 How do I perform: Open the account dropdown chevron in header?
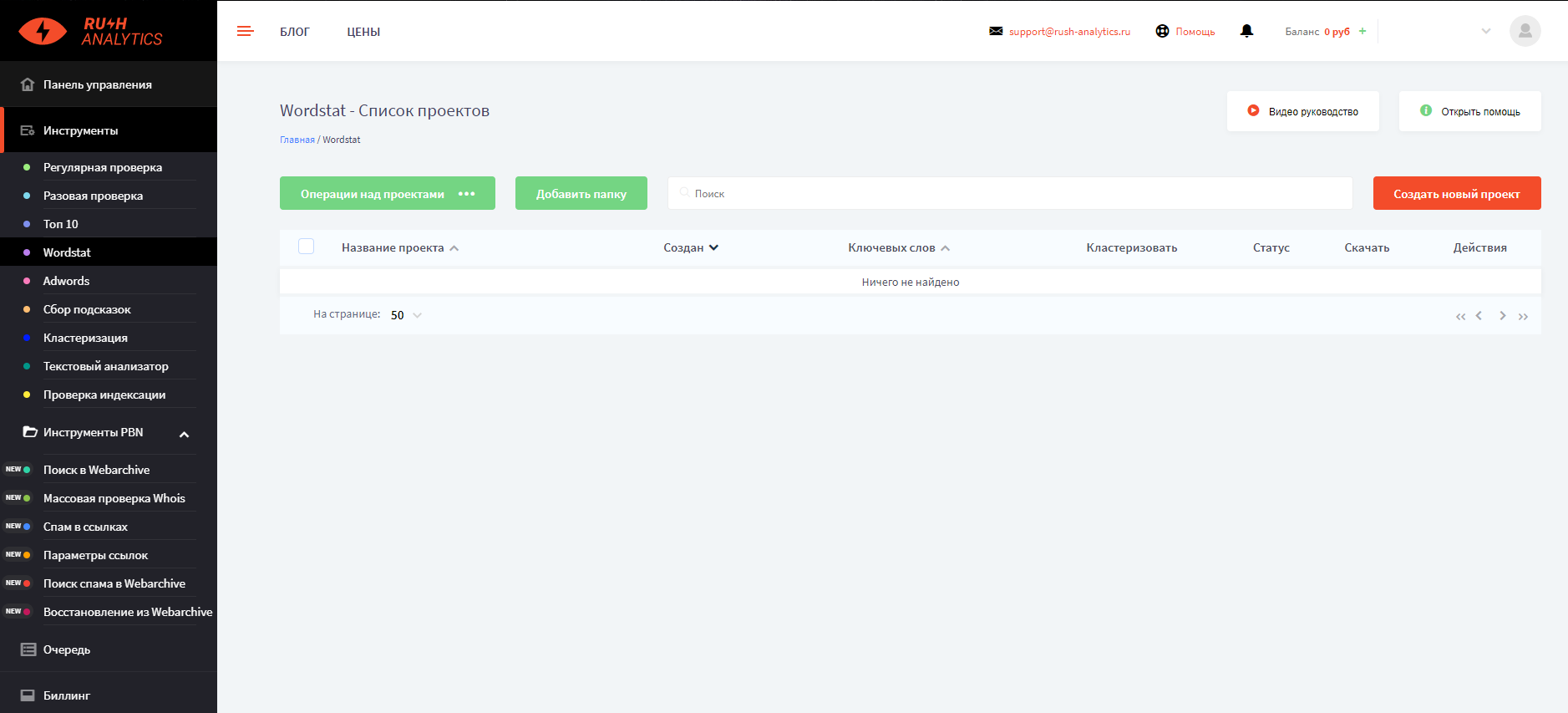(1486, 31)
